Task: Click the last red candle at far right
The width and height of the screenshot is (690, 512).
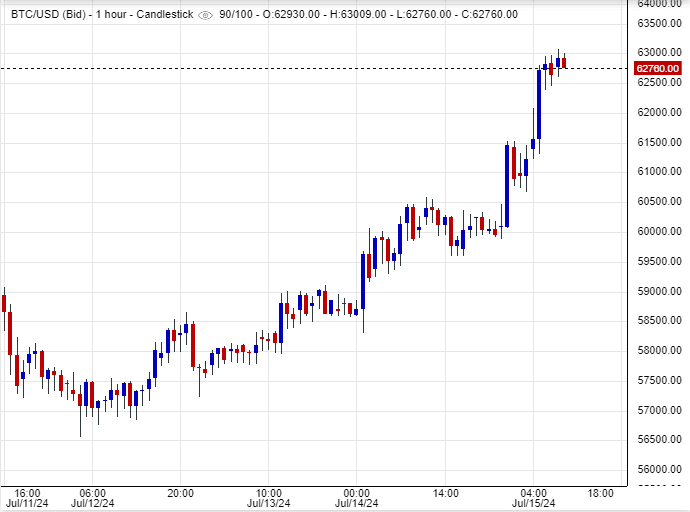Action: pos(564,62)
